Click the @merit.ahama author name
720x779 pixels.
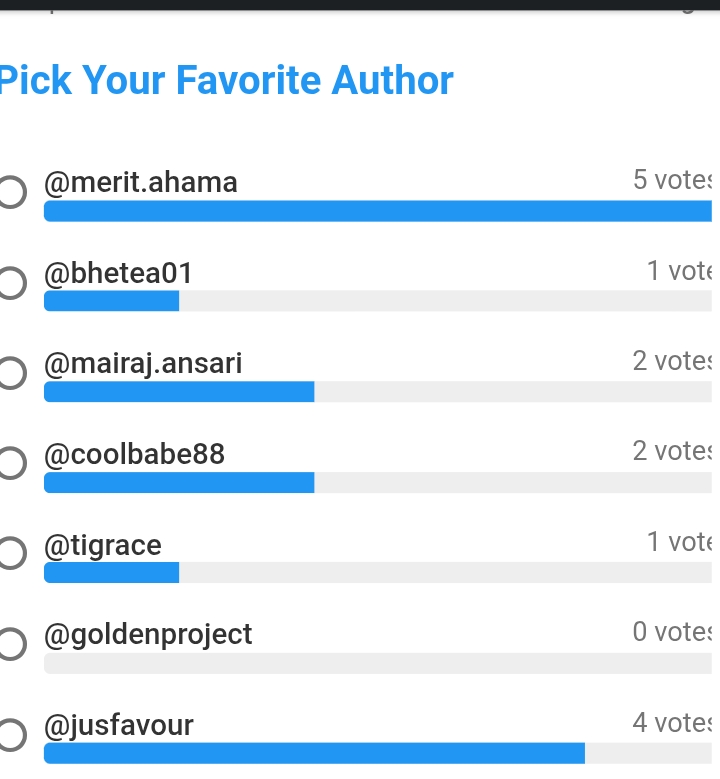[x=141, y=183]
